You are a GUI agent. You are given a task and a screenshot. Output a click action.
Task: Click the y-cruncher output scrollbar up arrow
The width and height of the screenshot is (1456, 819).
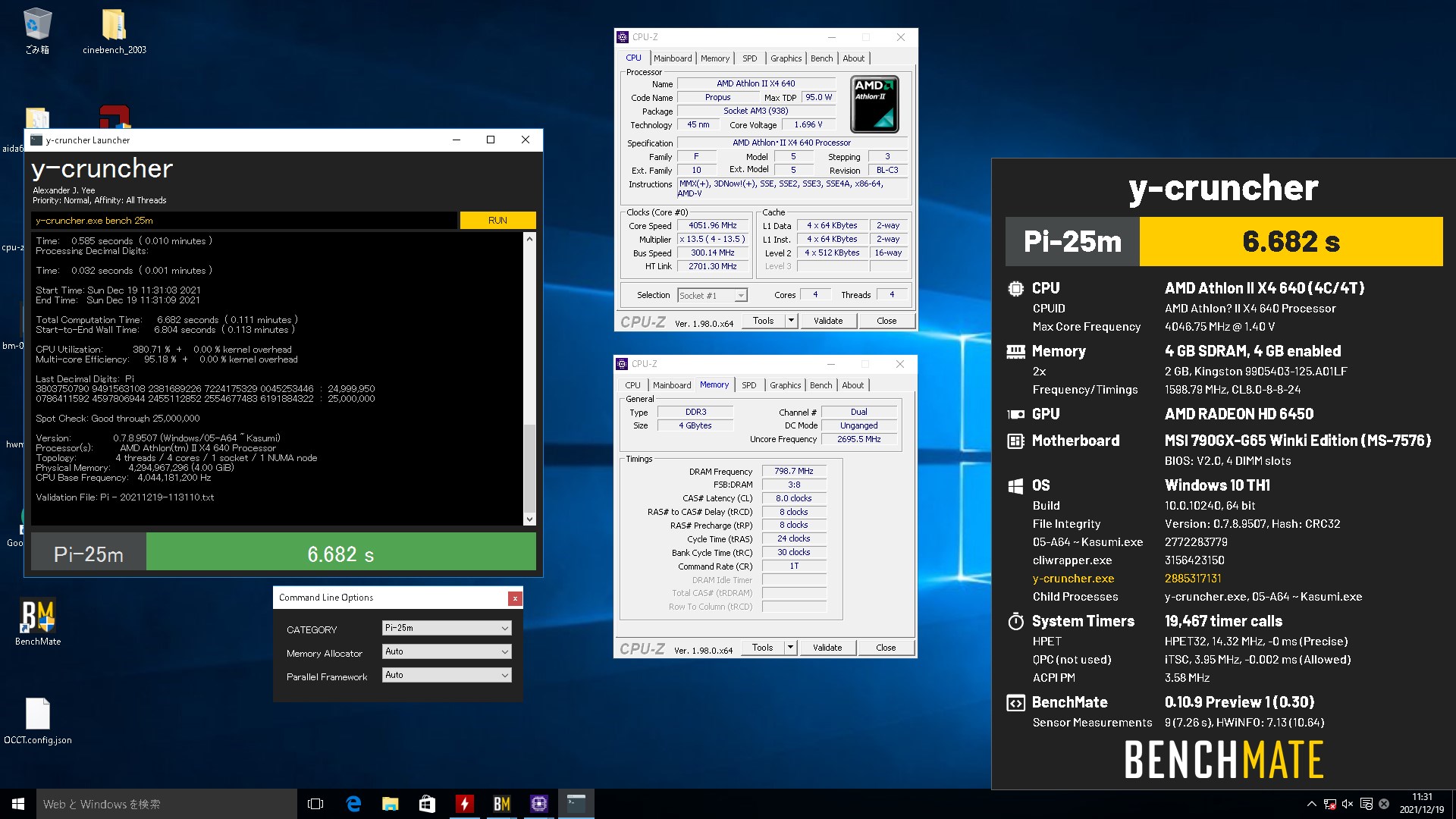[529, 239]
